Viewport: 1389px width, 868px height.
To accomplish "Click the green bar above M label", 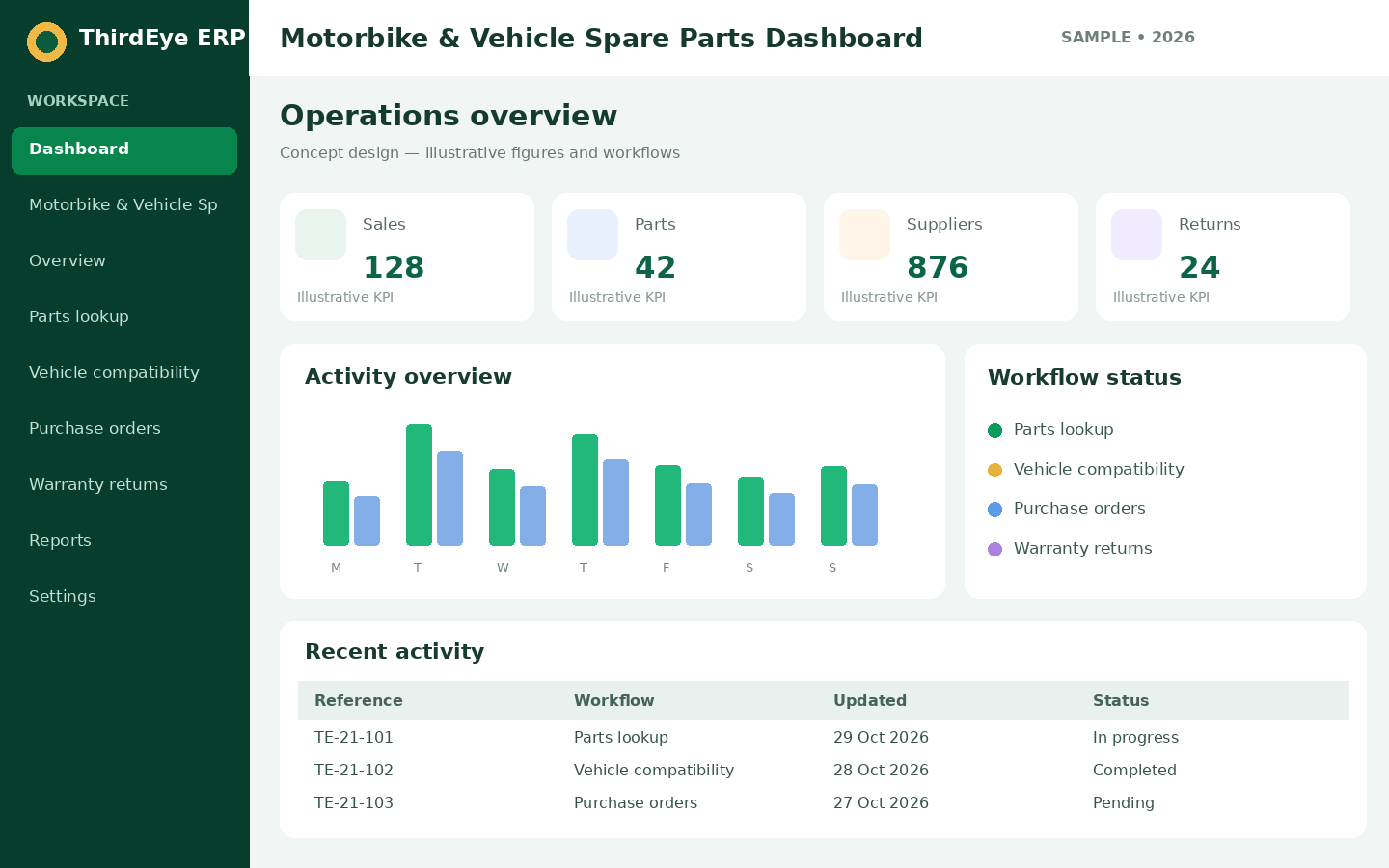I will tap(336, 513).
